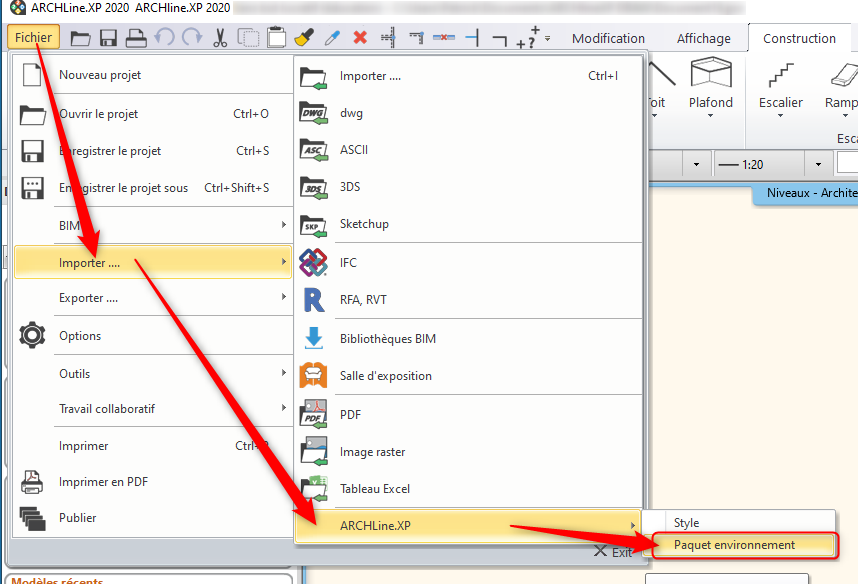Screen dimensions: 858x584
Task: Open the Escalier dropdown arrow
Action: [780, 115]
